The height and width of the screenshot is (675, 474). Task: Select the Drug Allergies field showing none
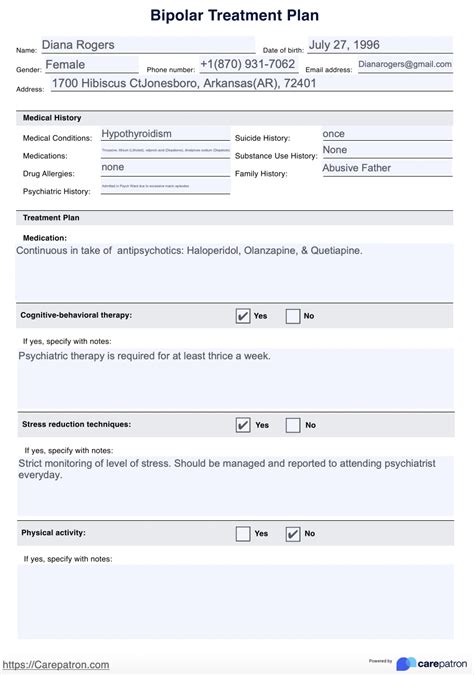click(165, 167)
